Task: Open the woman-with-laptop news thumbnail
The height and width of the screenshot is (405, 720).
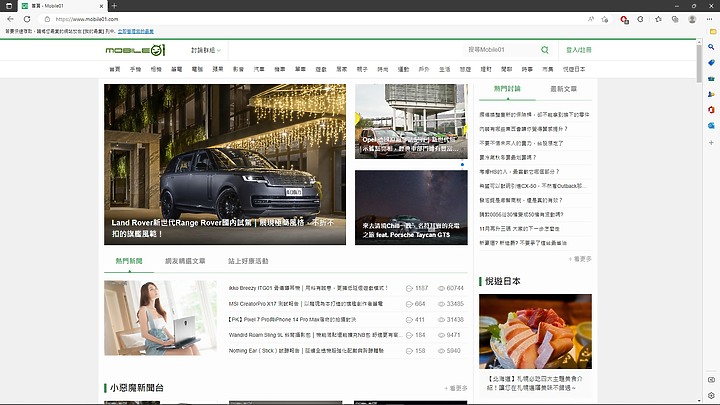Action: 160,318
